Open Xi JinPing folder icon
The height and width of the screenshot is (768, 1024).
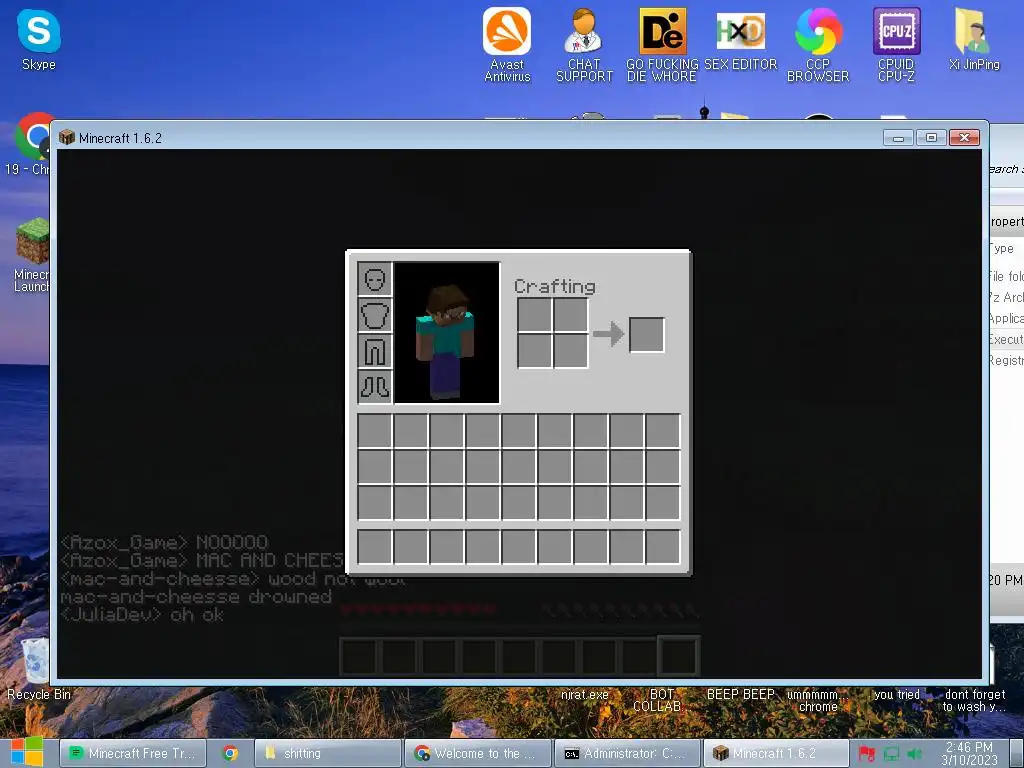pos(974,39)
